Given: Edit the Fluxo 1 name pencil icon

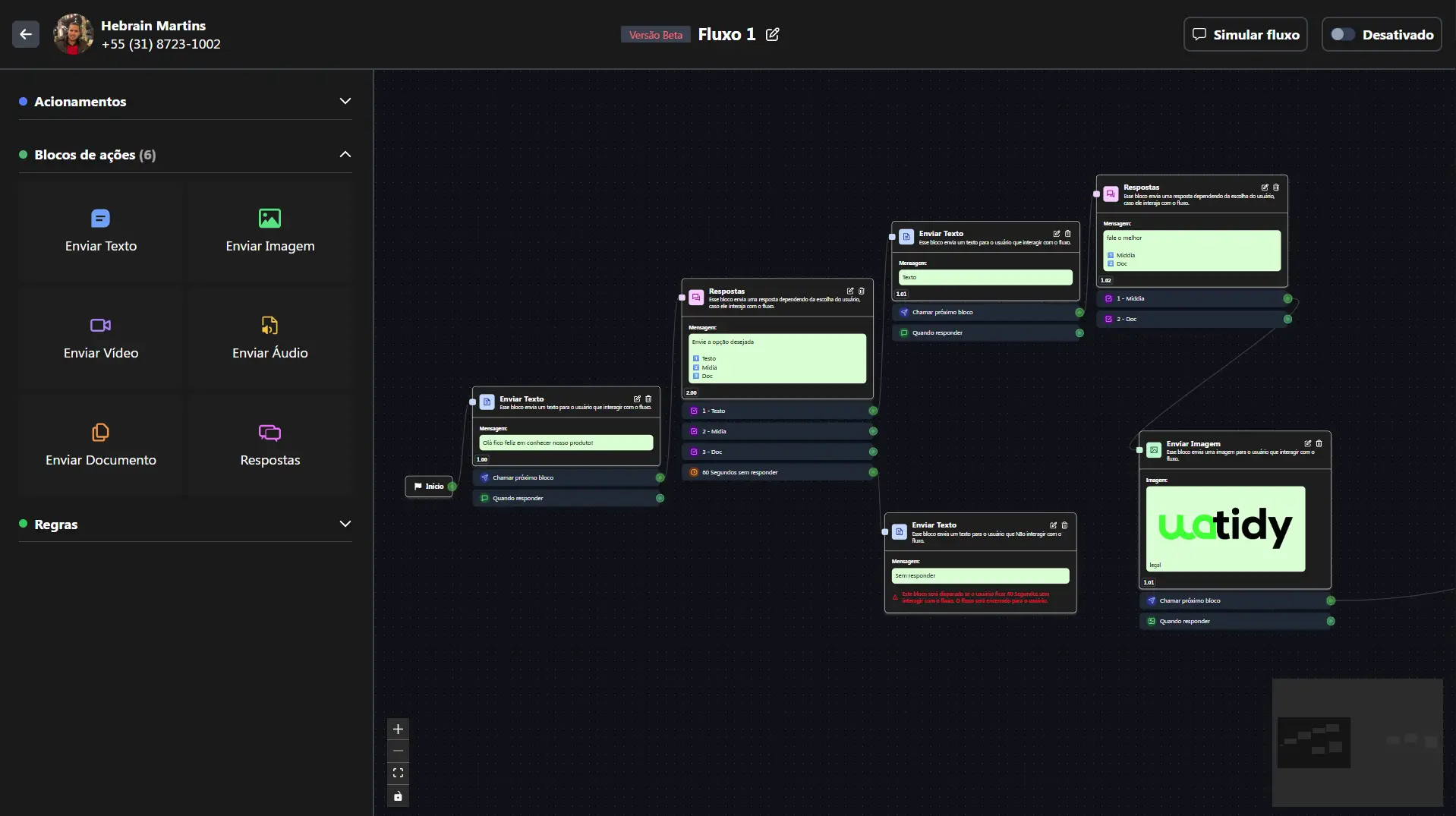Looking at the screenshot, I should click(772, 34).
